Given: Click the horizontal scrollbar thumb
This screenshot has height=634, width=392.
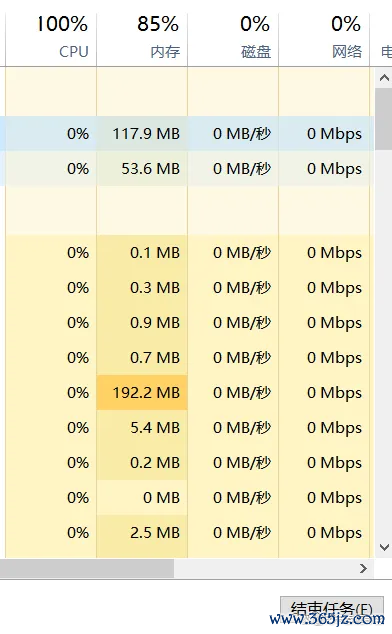Looking at the screenshot, I should click(x=87, y=568).
